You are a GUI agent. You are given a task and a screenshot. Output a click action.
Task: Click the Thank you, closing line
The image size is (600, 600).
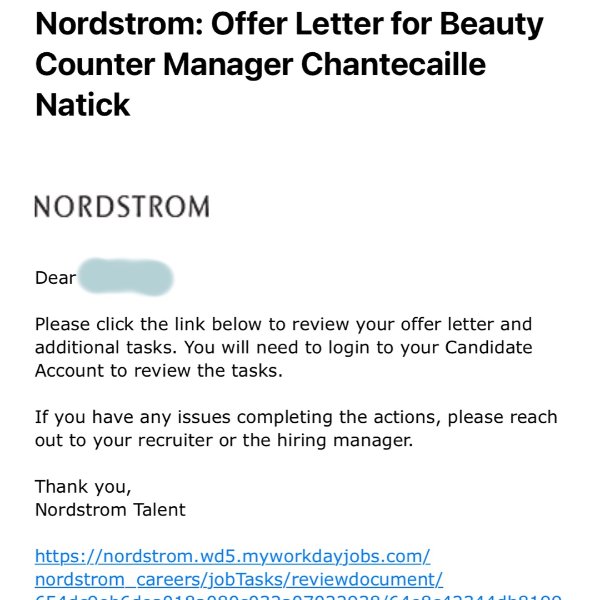coord(83,487)
